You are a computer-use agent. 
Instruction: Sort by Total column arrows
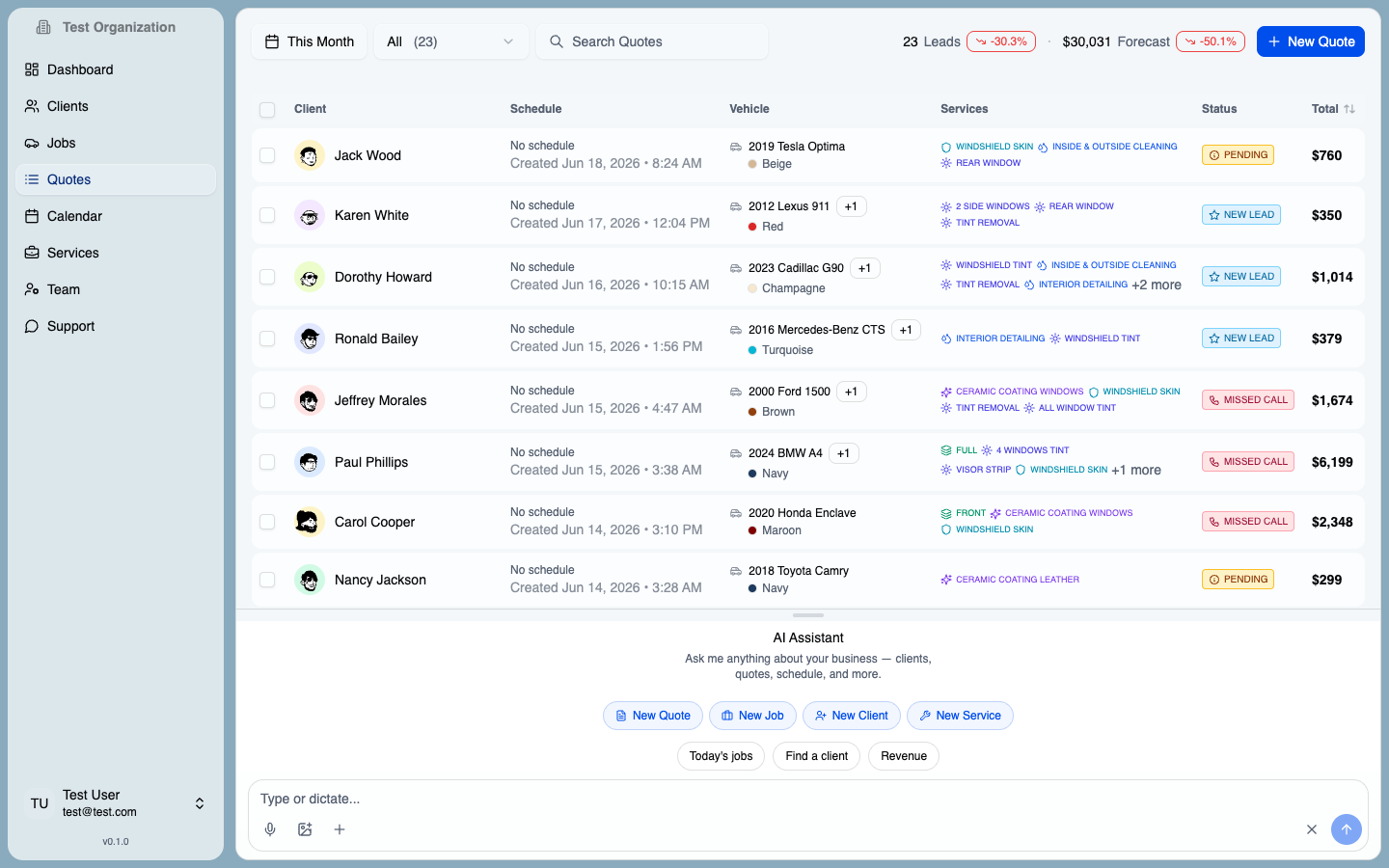pyautogui.click(x=1349, y=109)
